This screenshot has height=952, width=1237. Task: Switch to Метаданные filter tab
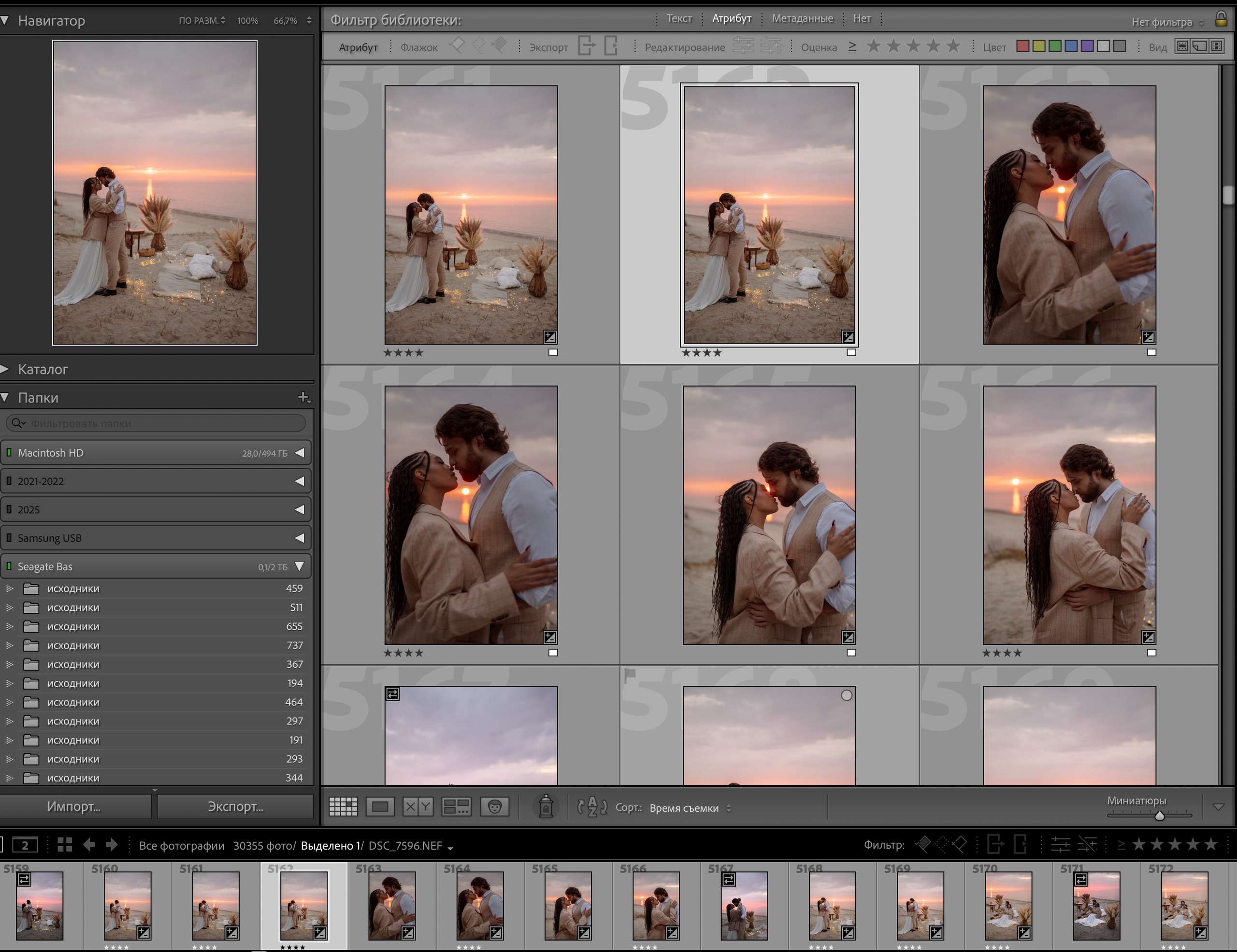tap(802, 18)
